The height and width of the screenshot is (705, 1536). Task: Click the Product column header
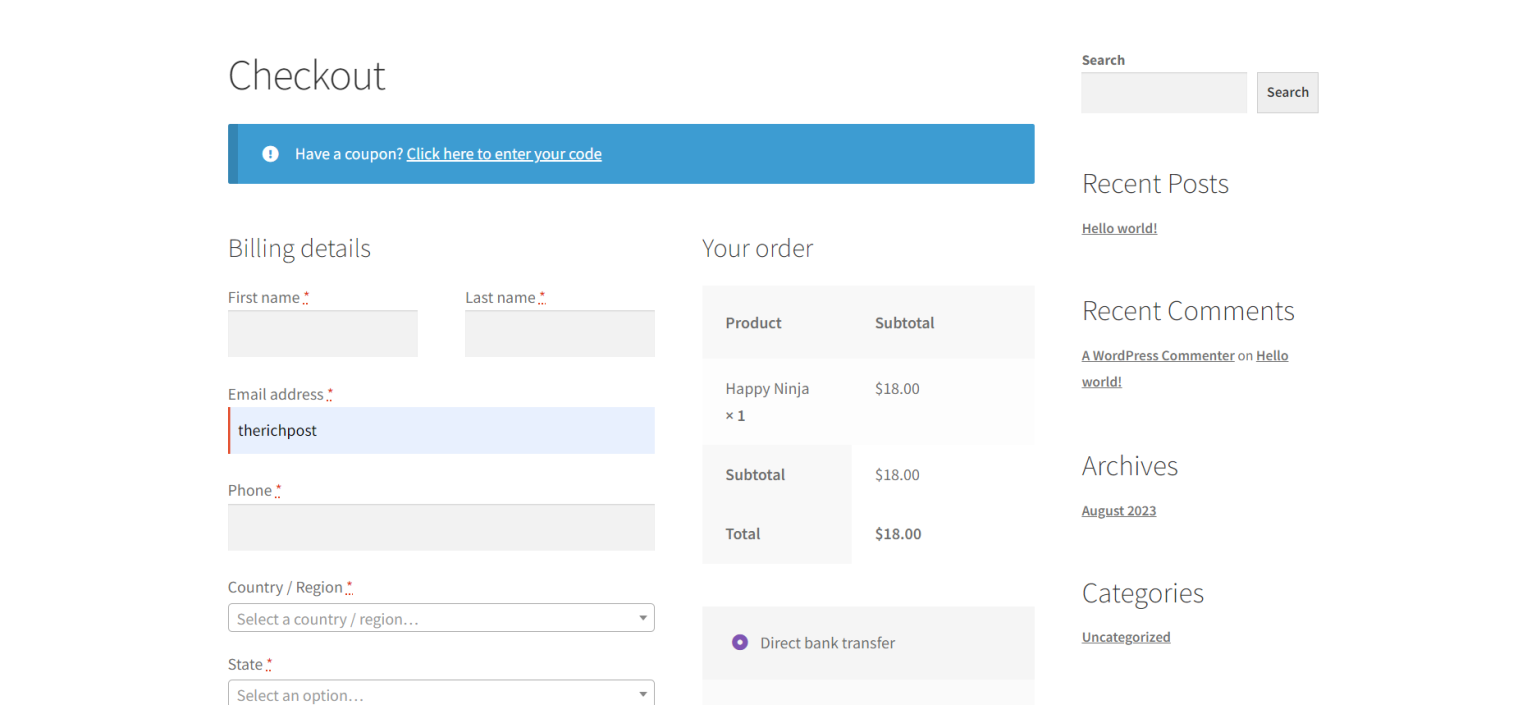[753, 323]
